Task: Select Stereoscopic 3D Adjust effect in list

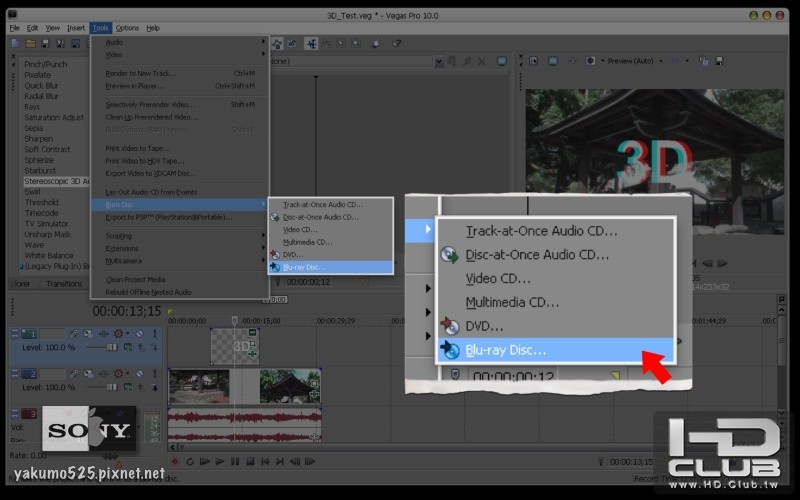Action: (x=57, y=181)
